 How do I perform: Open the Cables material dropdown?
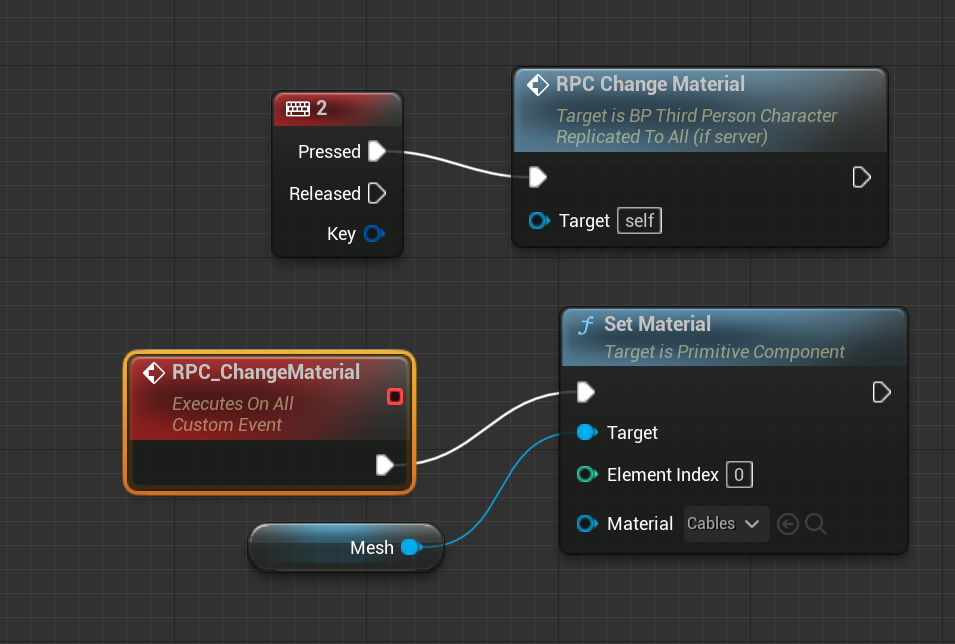point(726,523)
